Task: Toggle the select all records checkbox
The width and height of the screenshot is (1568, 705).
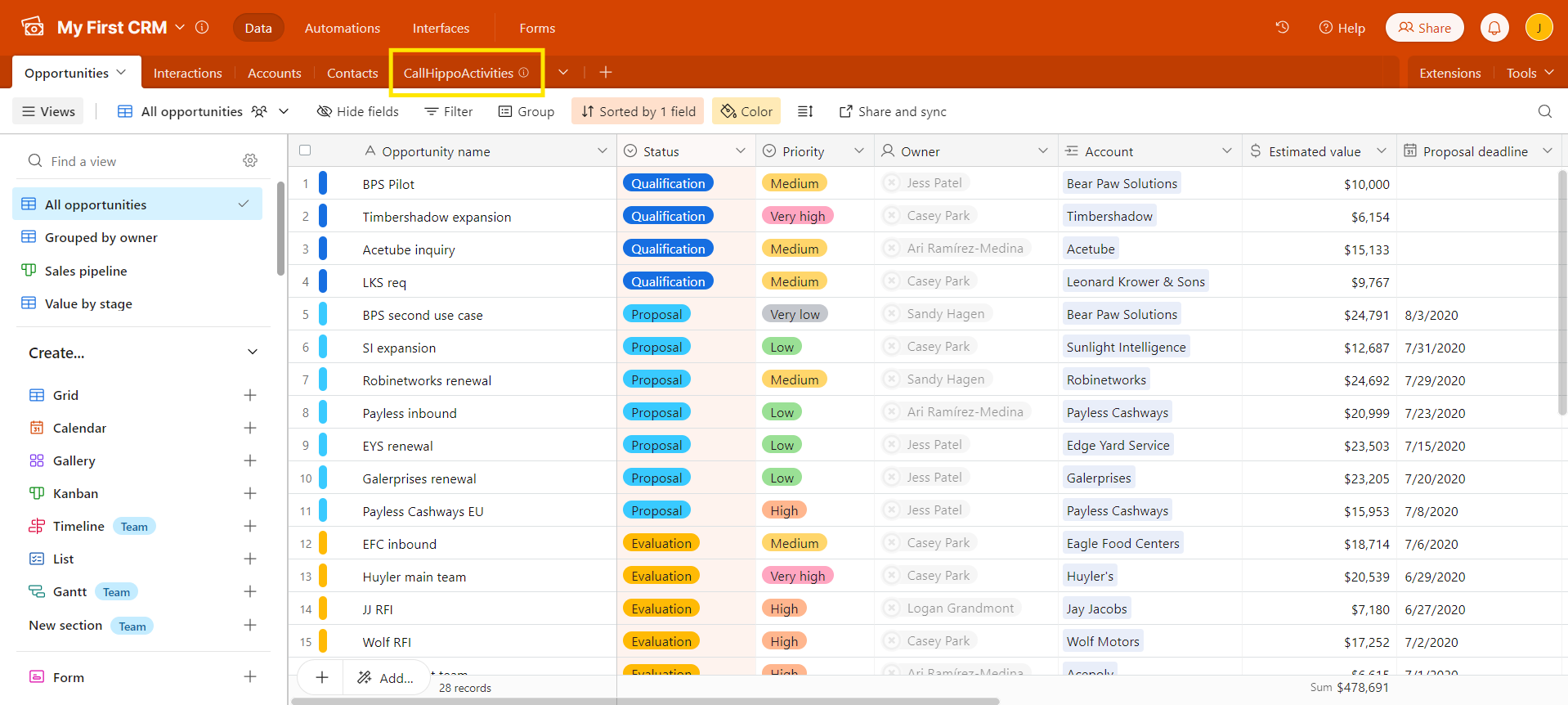Action: coord(305,150)
